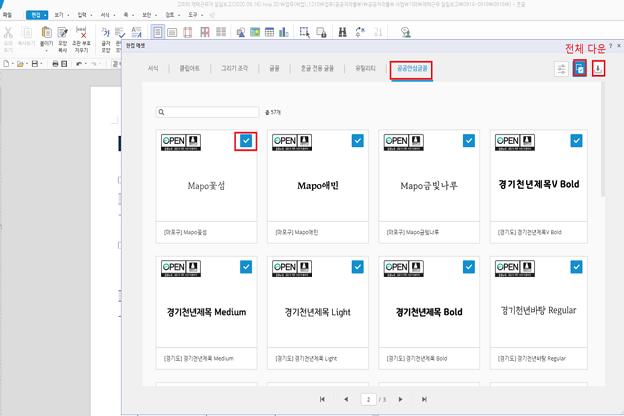
Task: Go to the previous page of fonts
Action: [346, 399]
